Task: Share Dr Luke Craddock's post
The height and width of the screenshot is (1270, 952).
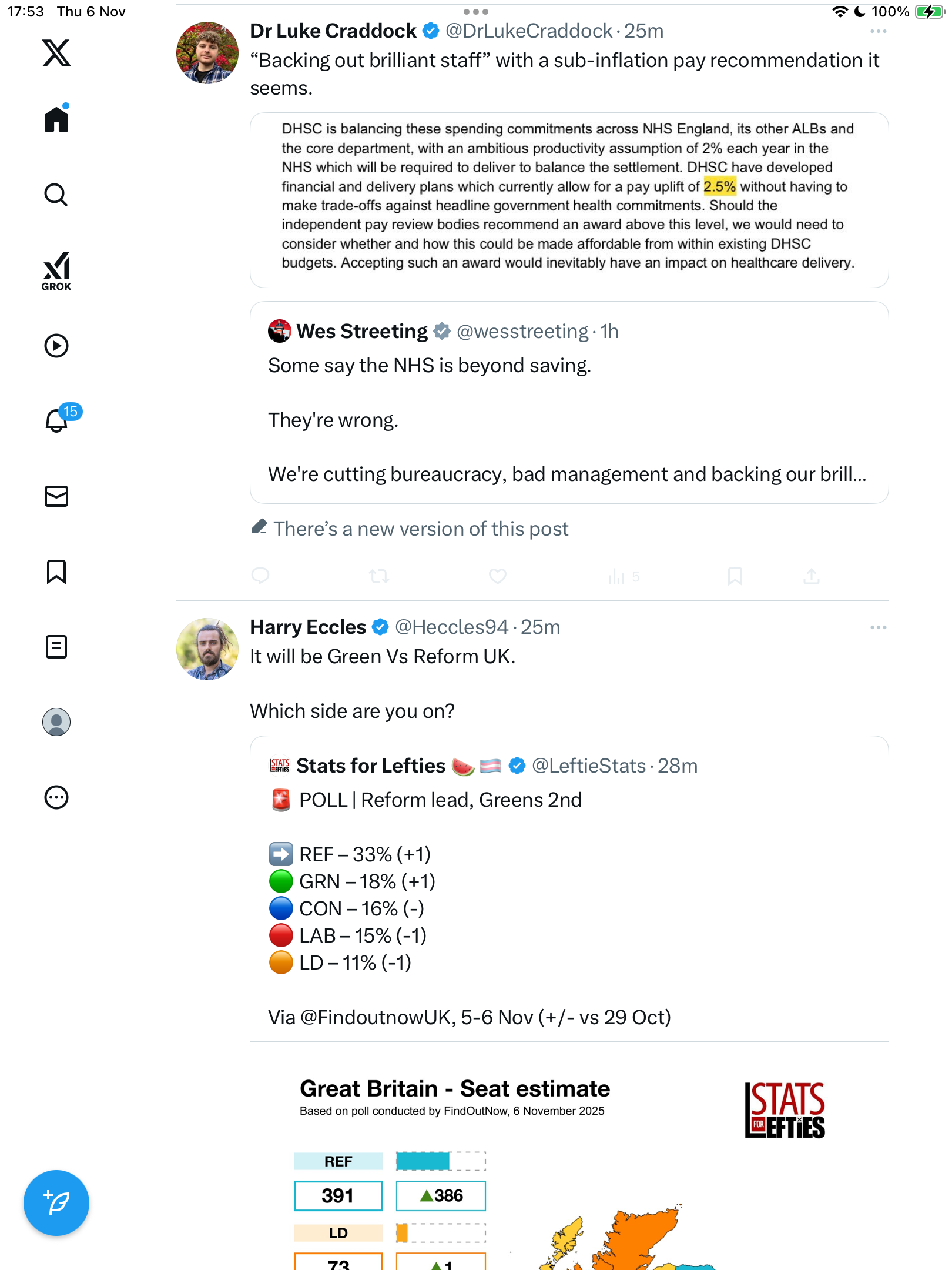Action: click(x=812, y=576)
